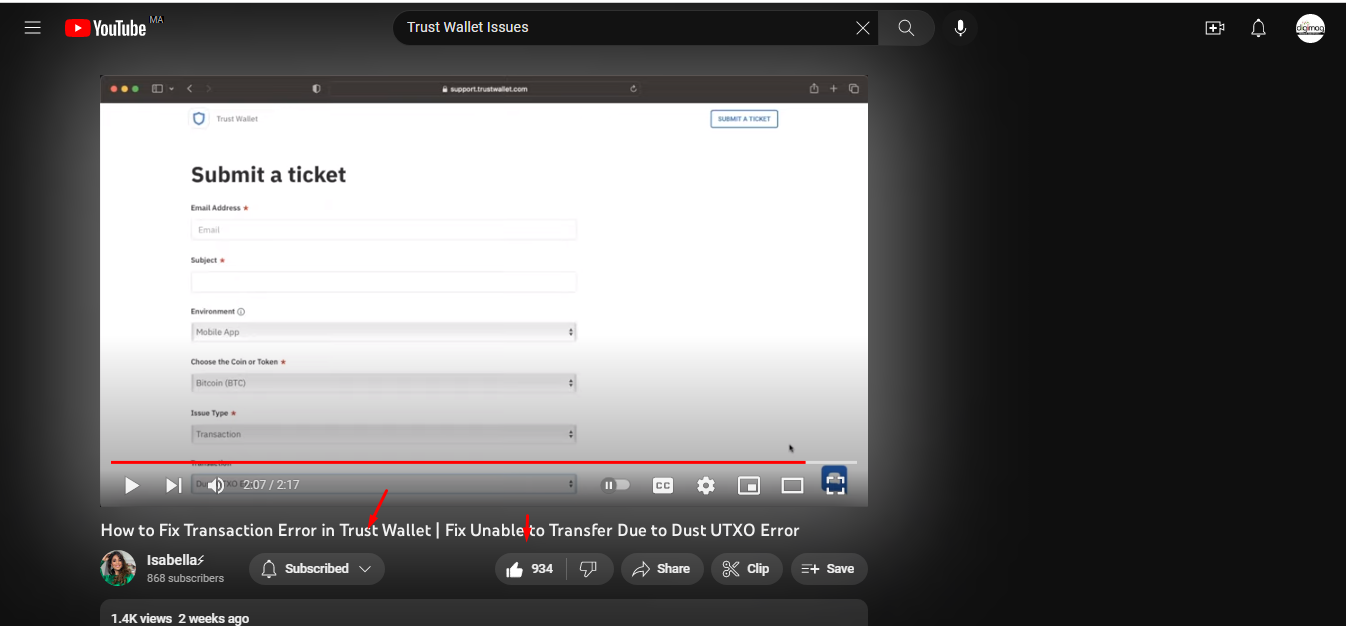Open player settings gear
1346x626 pixels.
tap(706, 485)
